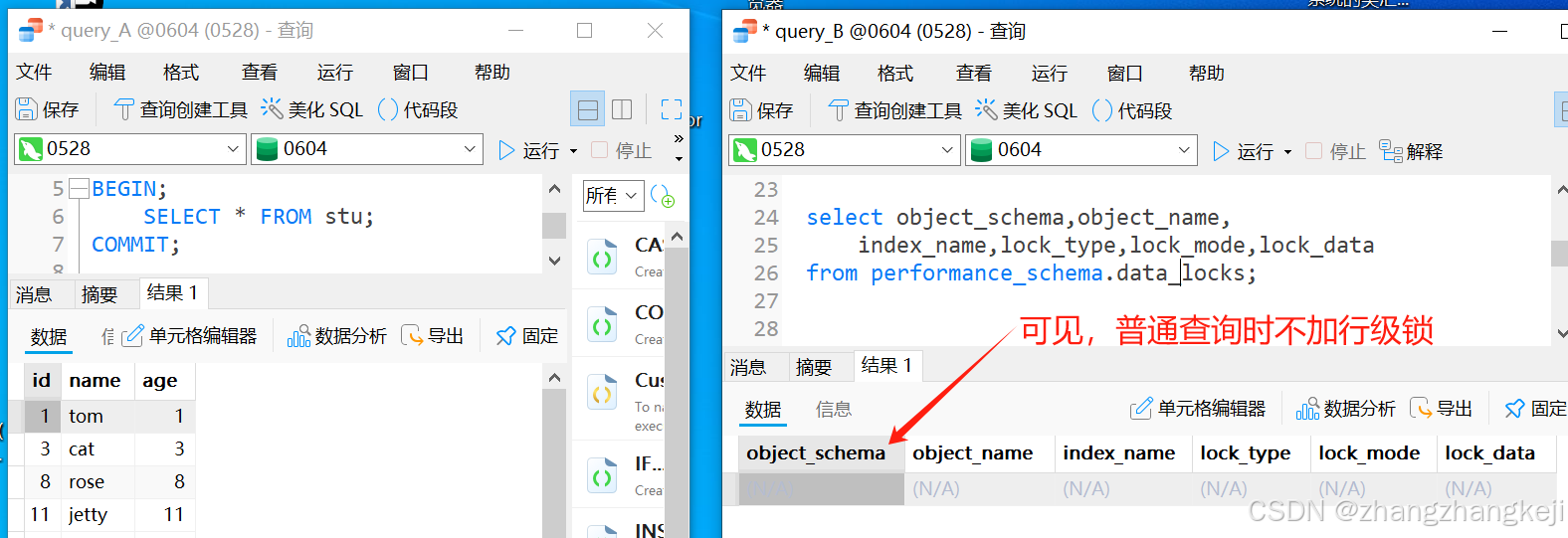Expand the toolbar overflow chevron in query_A
The width and height of the screenshot is (1568, 538).
[679, 139]
